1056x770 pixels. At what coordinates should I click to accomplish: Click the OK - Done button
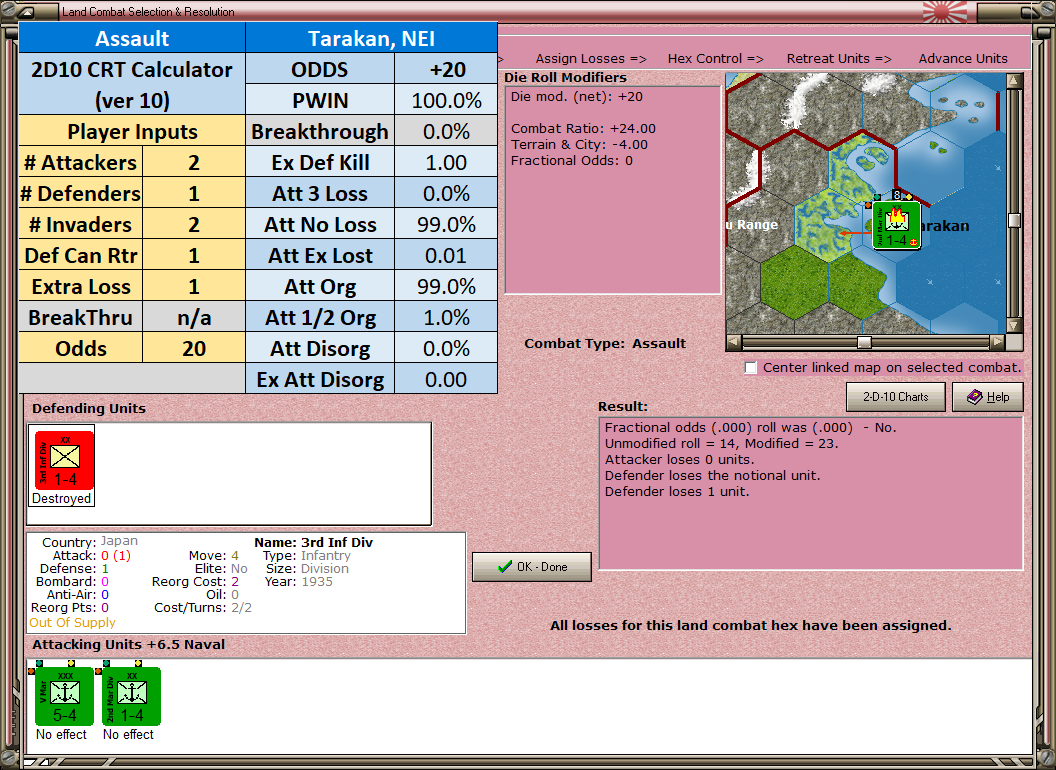[x=532, y=567]
